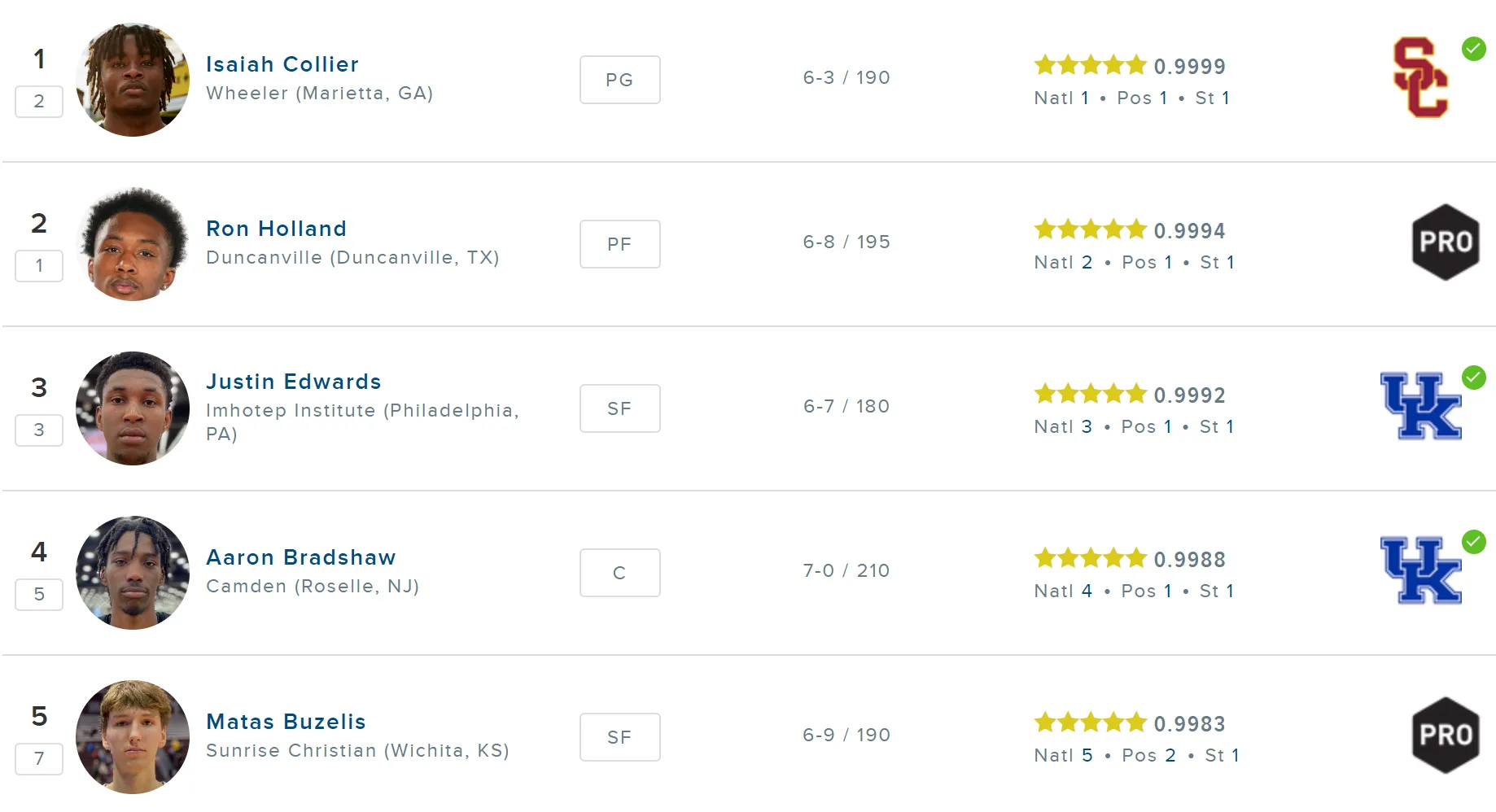The image size is (1496, 812).
Task: Click Isaiah Collier's headshot photo
Action: pyautogui.click(x=133, y=80)
